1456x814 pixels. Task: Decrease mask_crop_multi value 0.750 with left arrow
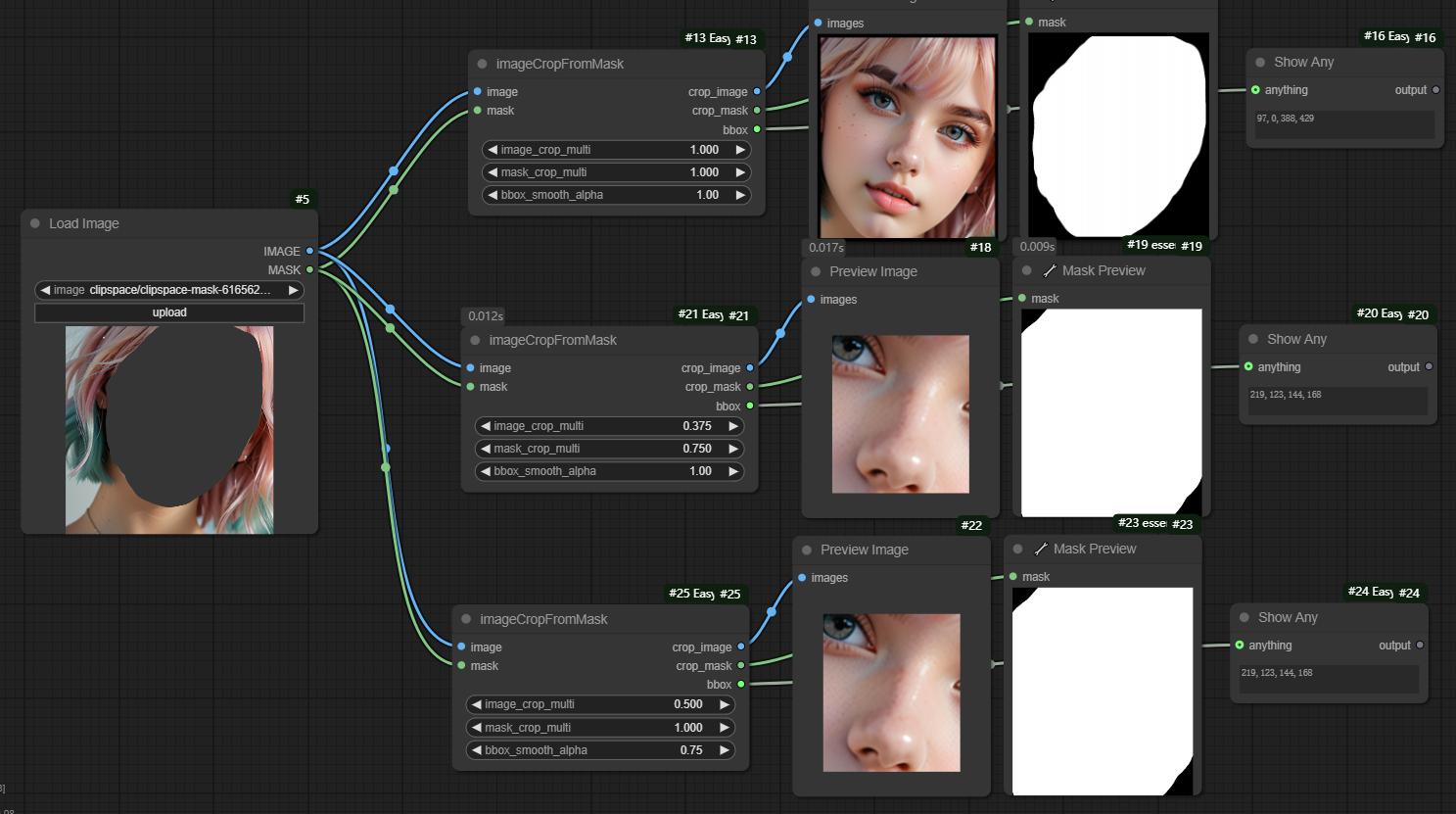(x=485, y=449)
